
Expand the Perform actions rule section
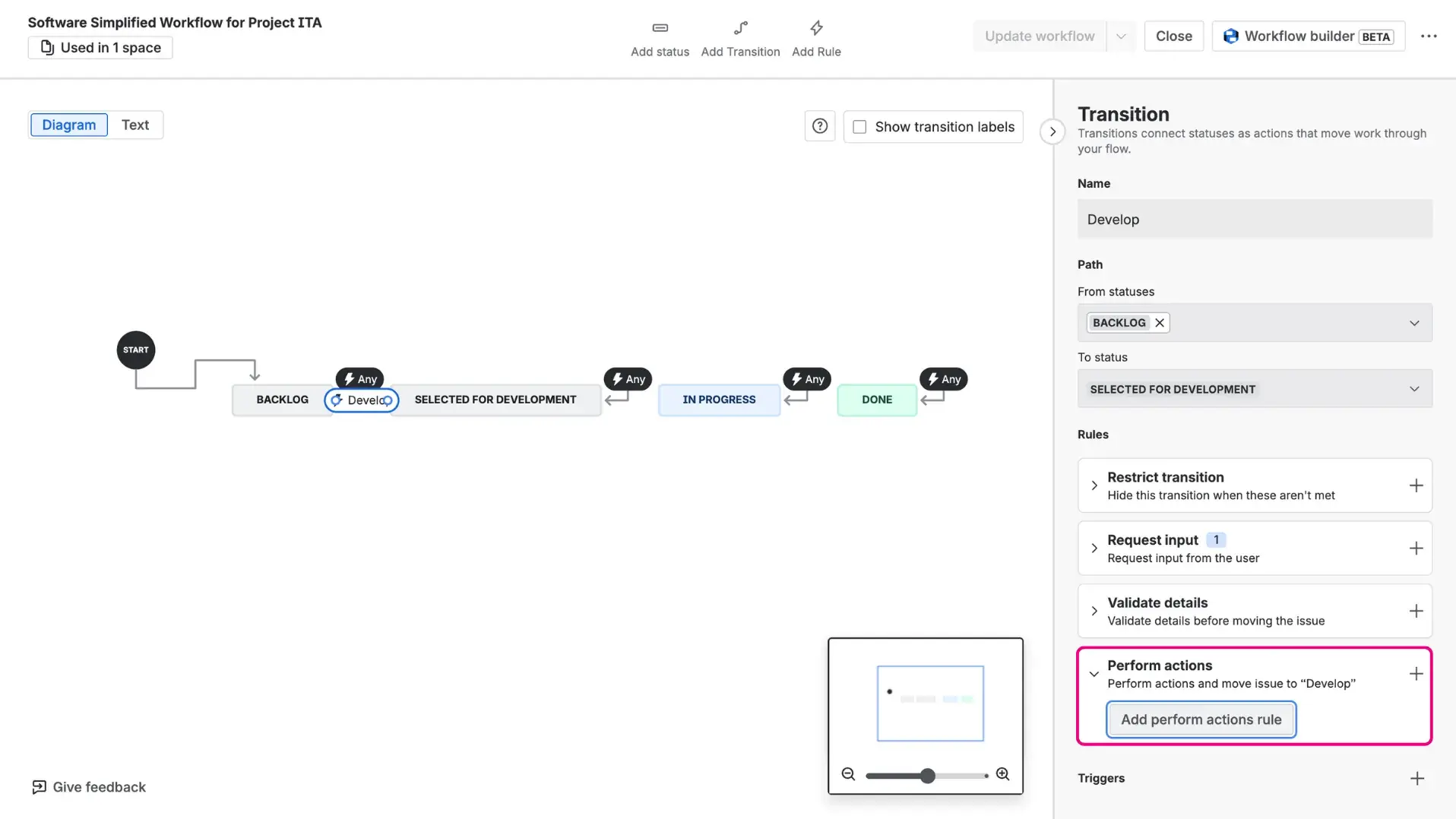[x=1094, y=674]
